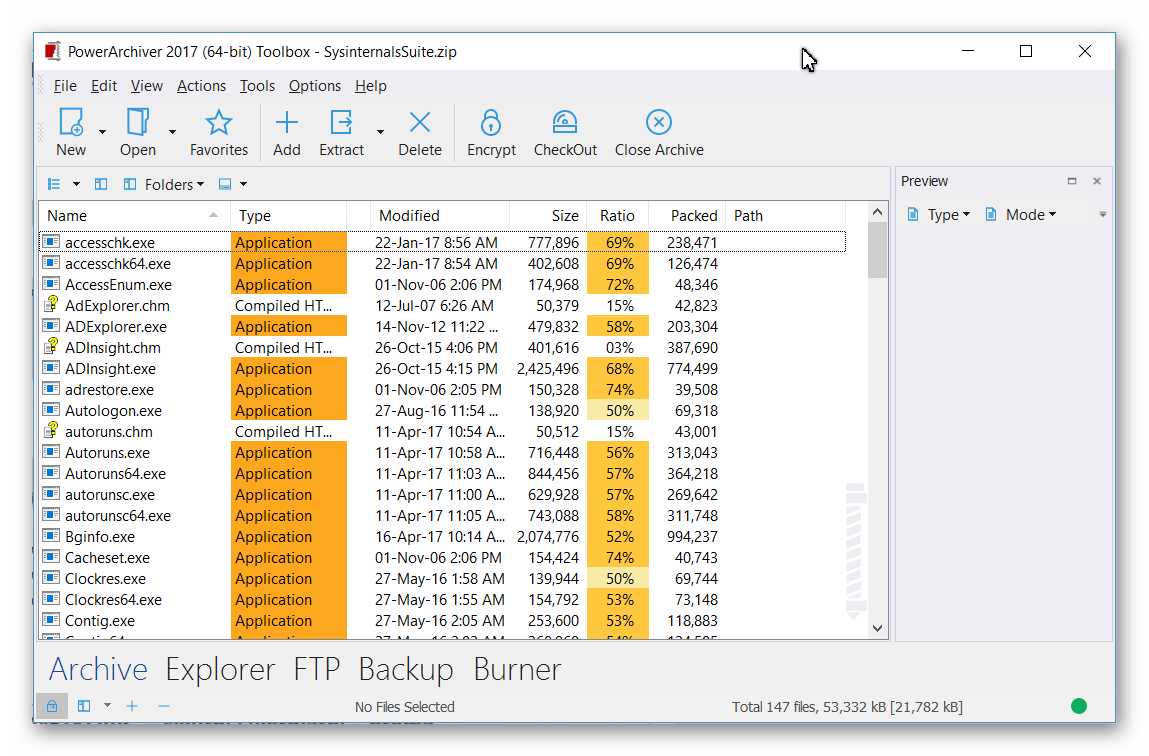Screen dimensions: 1149x756
Task: Click the file icon of accesschk.exe
Action: [x=51, y=241]
